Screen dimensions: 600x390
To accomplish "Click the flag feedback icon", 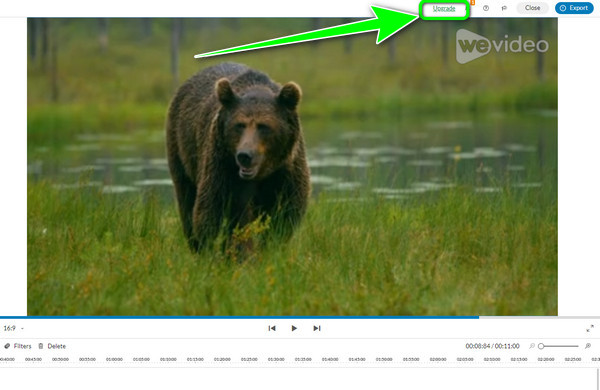I will click(504, 8).
